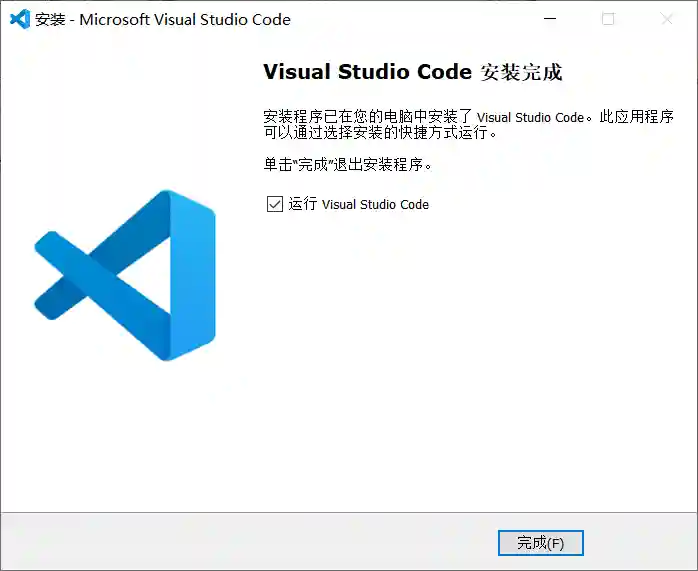Click the gray footer area left of 完成 button
This screenshot has width=698, height=571.
(x=250, y=542)
